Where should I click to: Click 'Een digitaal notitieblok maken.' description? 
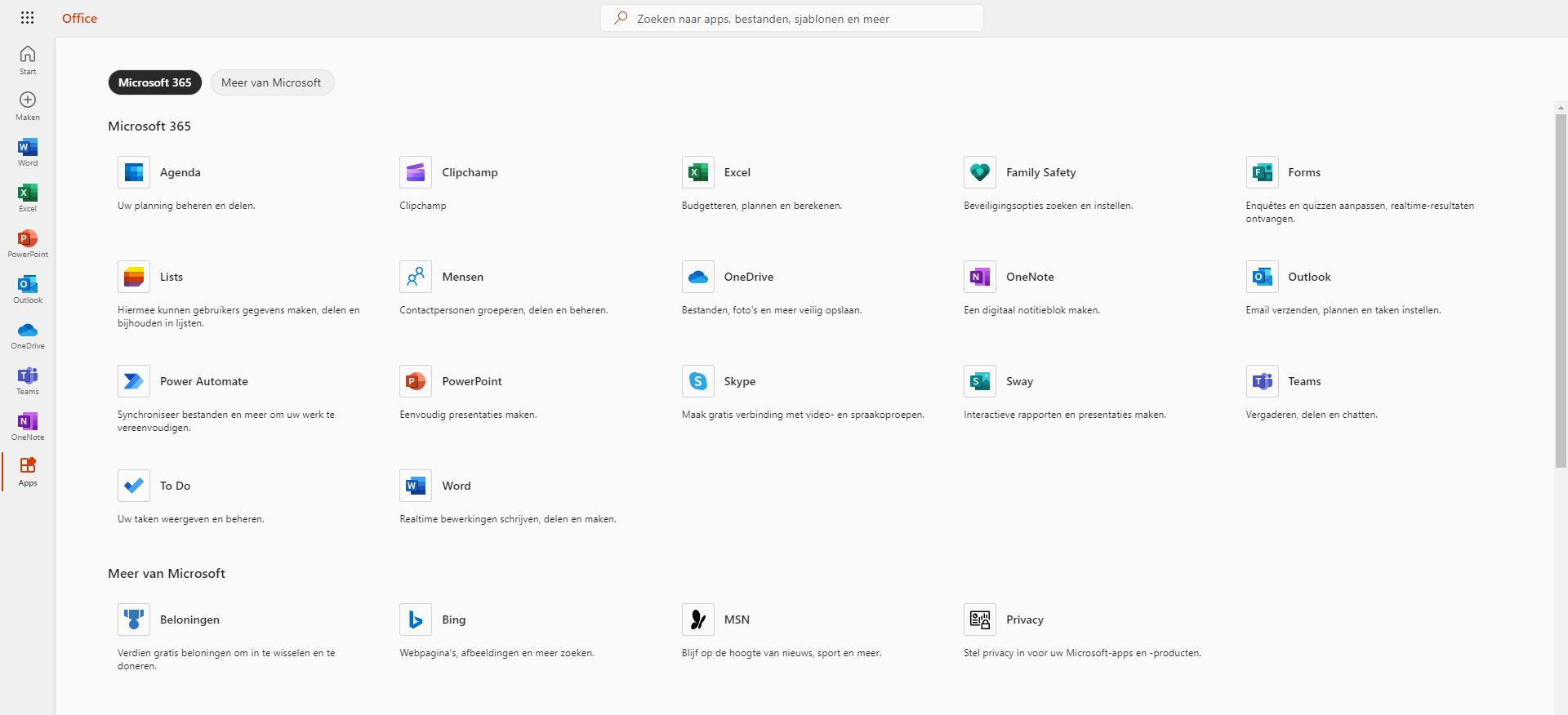1031,310
